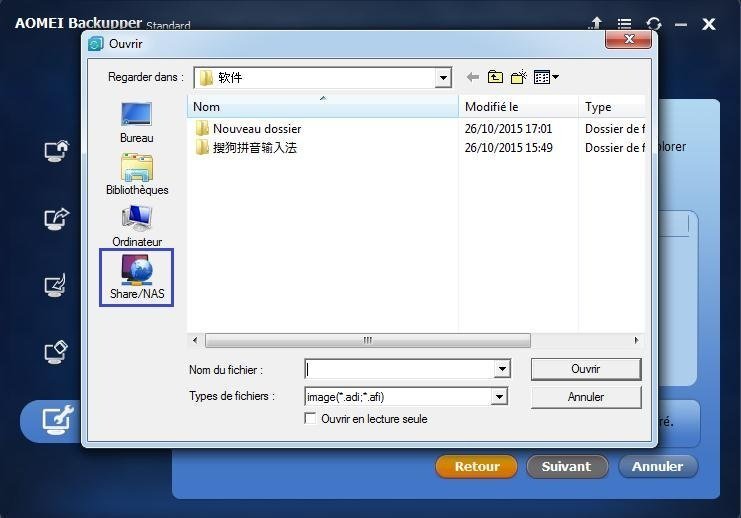Expand the Nom du fichier dropdown arrow

[502, 369]
